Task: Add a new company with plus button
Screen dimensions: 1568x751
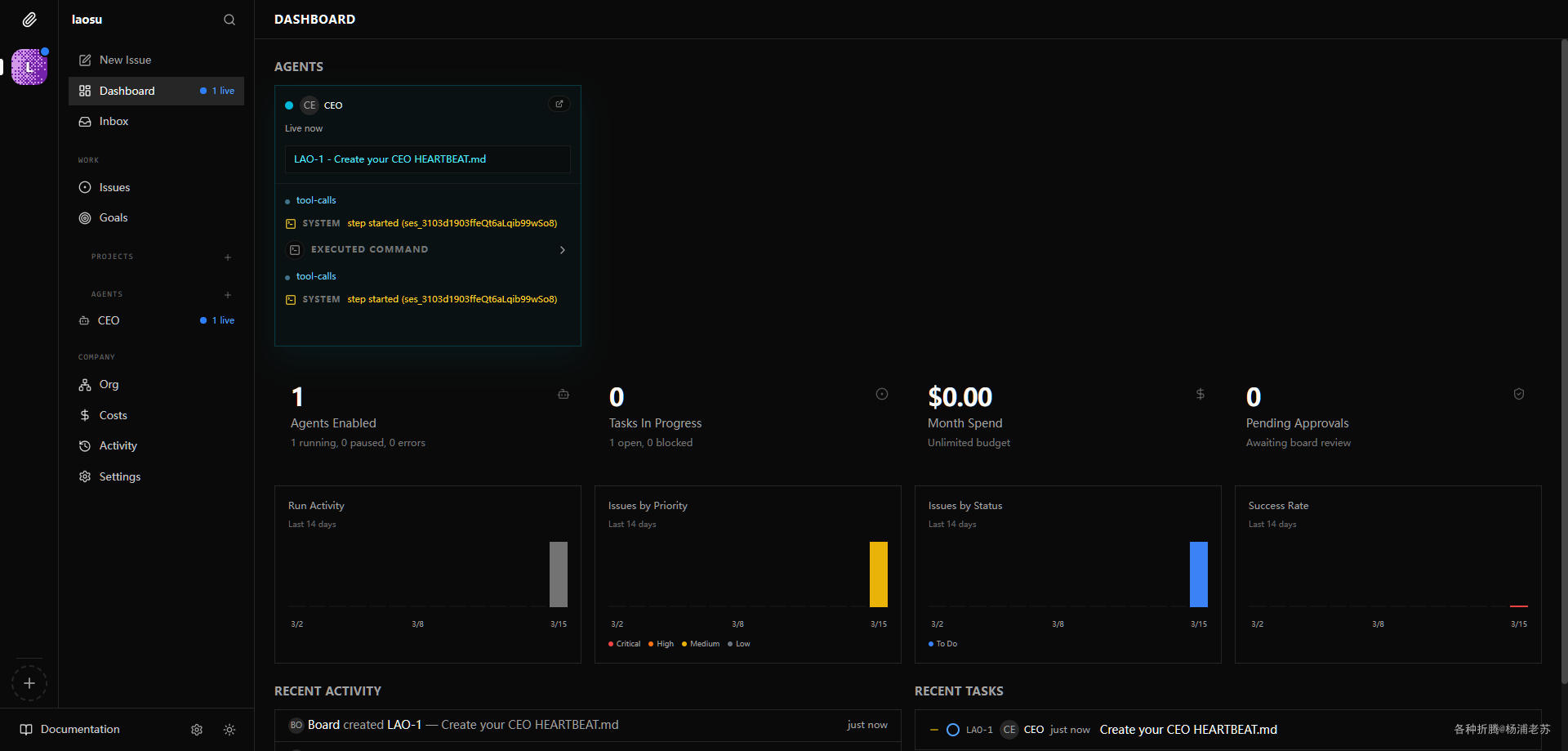Action: coord(29,683)
